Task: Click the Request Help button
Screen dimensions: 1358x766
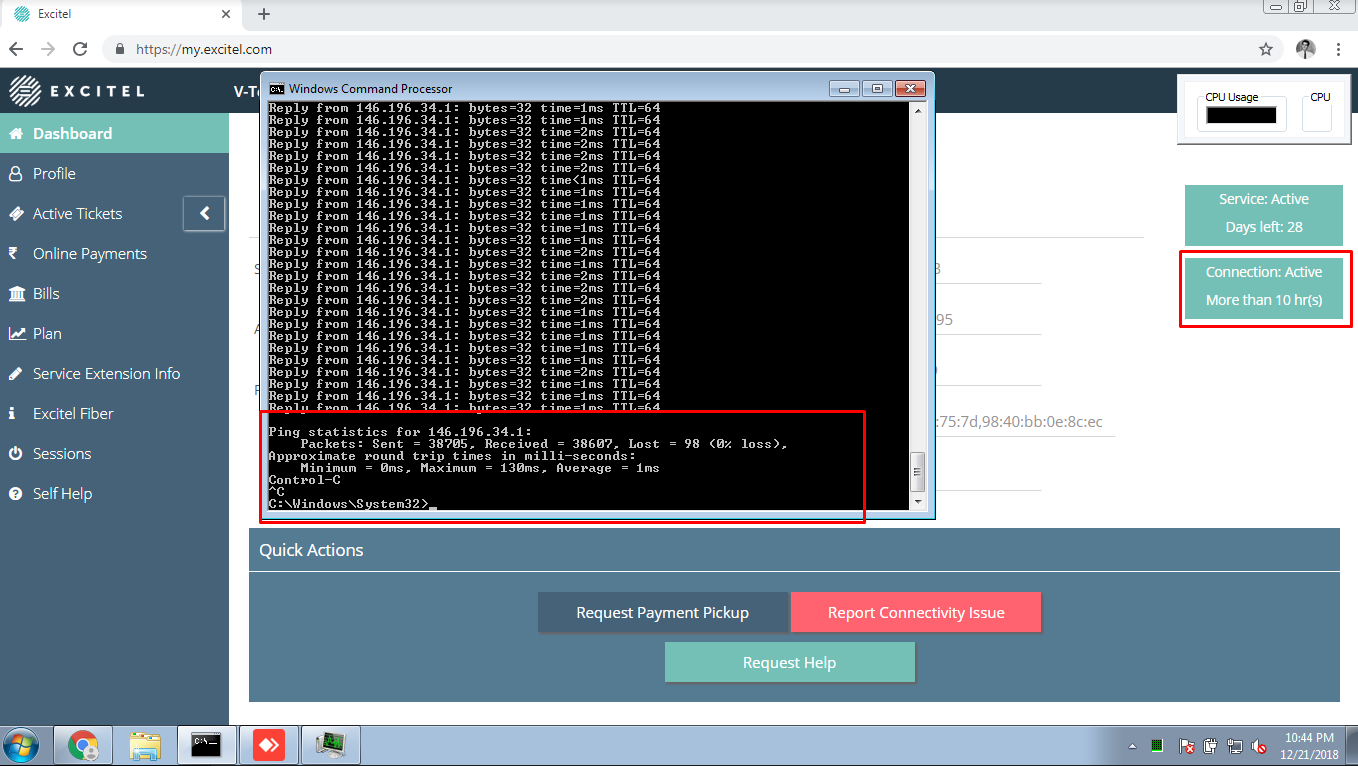Action: click(789, 663)
